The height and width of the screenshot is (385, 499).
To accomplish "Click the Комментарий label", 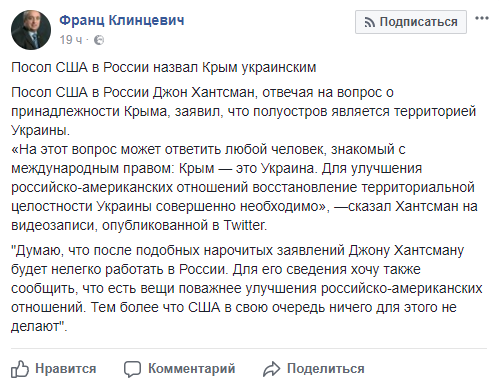I will [x=192, y=369].
